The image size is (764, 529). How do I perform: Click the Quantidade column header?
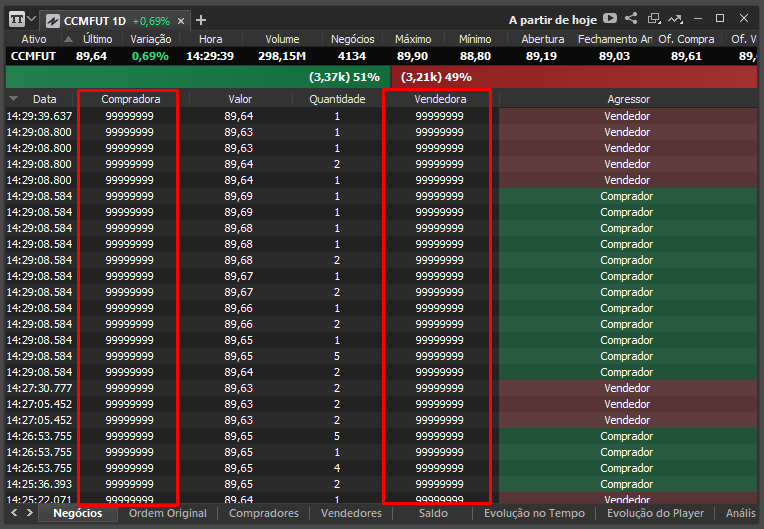[337, 99]
